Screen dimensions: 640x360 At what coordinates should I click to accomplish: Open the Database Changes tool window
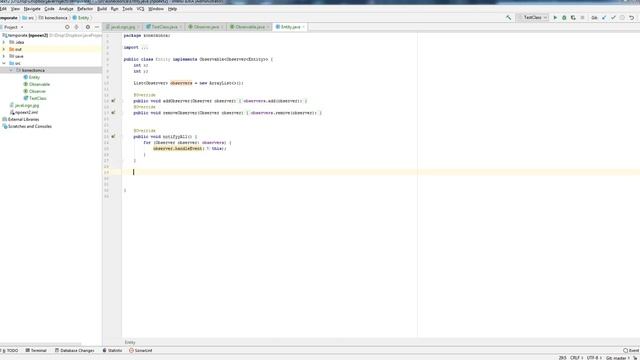[74, 350]
